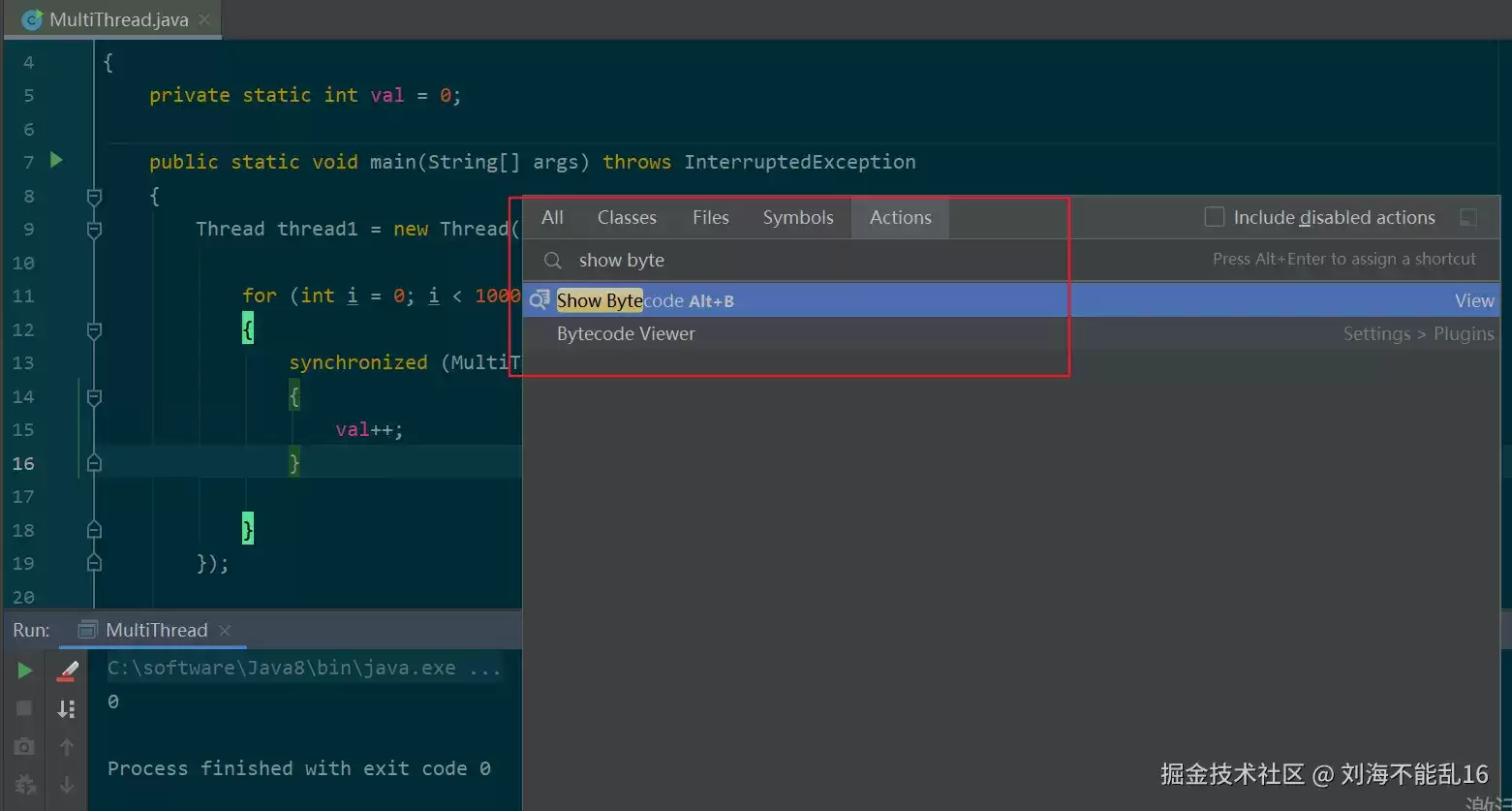
Task: Click the 'val++;' statement on line 15
Action: pos(370,429)
